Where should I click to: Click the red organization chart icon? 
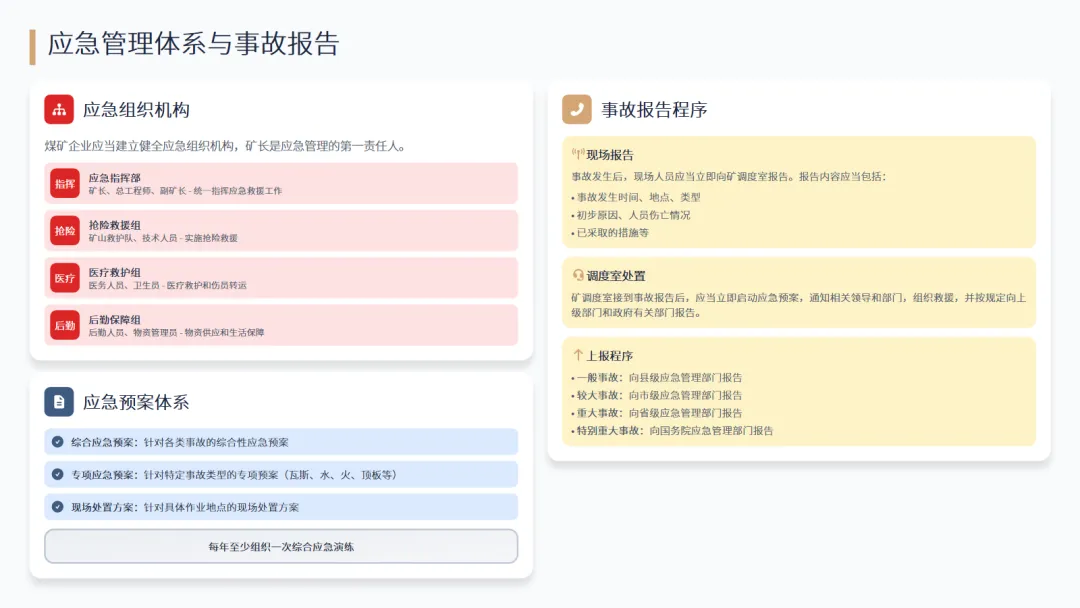59,109
